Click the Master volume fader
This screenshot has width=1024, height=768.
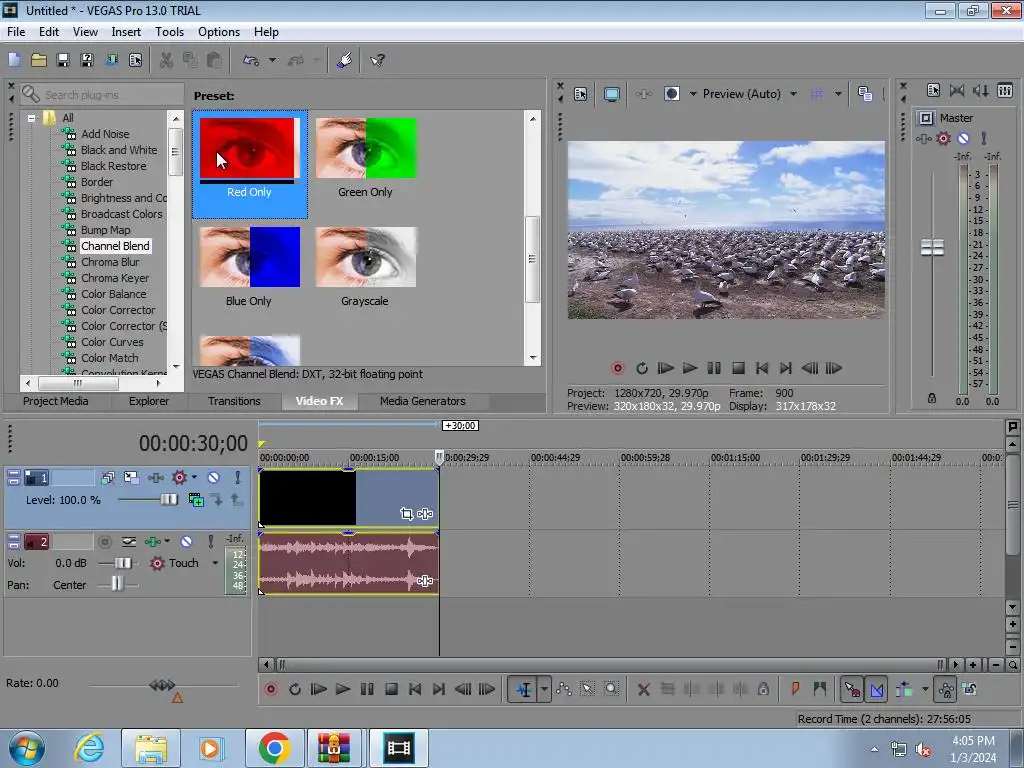(x=932, y=248)
